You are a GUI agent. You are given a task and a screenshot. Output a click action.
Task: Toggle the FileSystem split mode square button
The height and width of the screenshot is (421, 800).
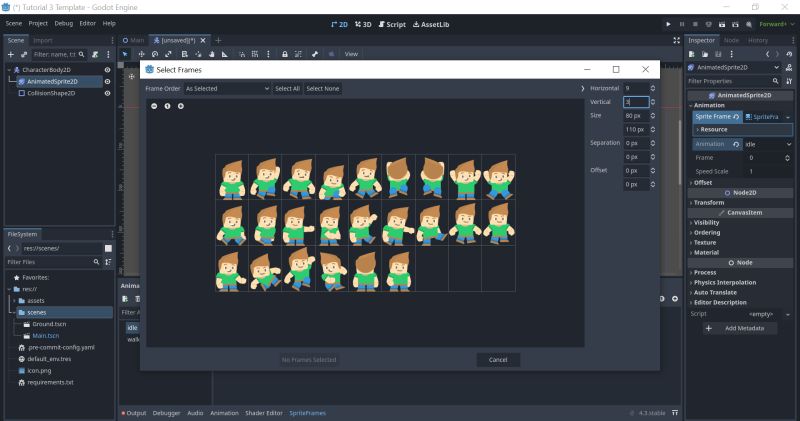click(108, 248)
